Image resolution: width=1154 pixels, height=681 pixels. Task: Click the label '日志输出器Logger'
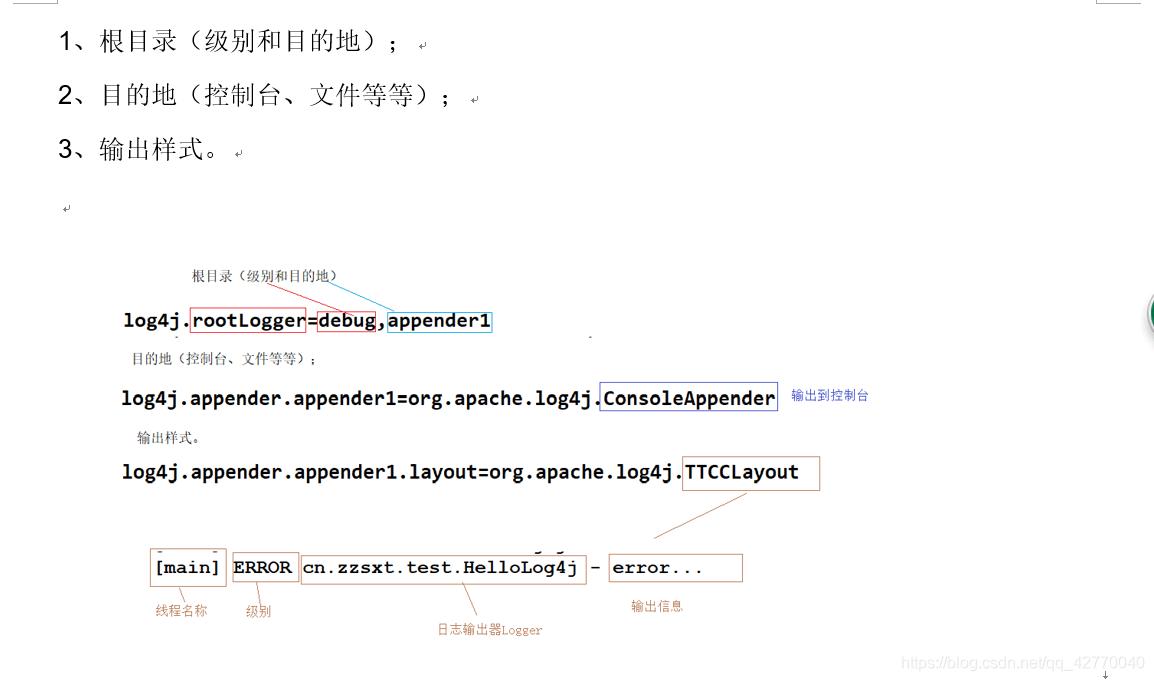(x=489, y=629)
